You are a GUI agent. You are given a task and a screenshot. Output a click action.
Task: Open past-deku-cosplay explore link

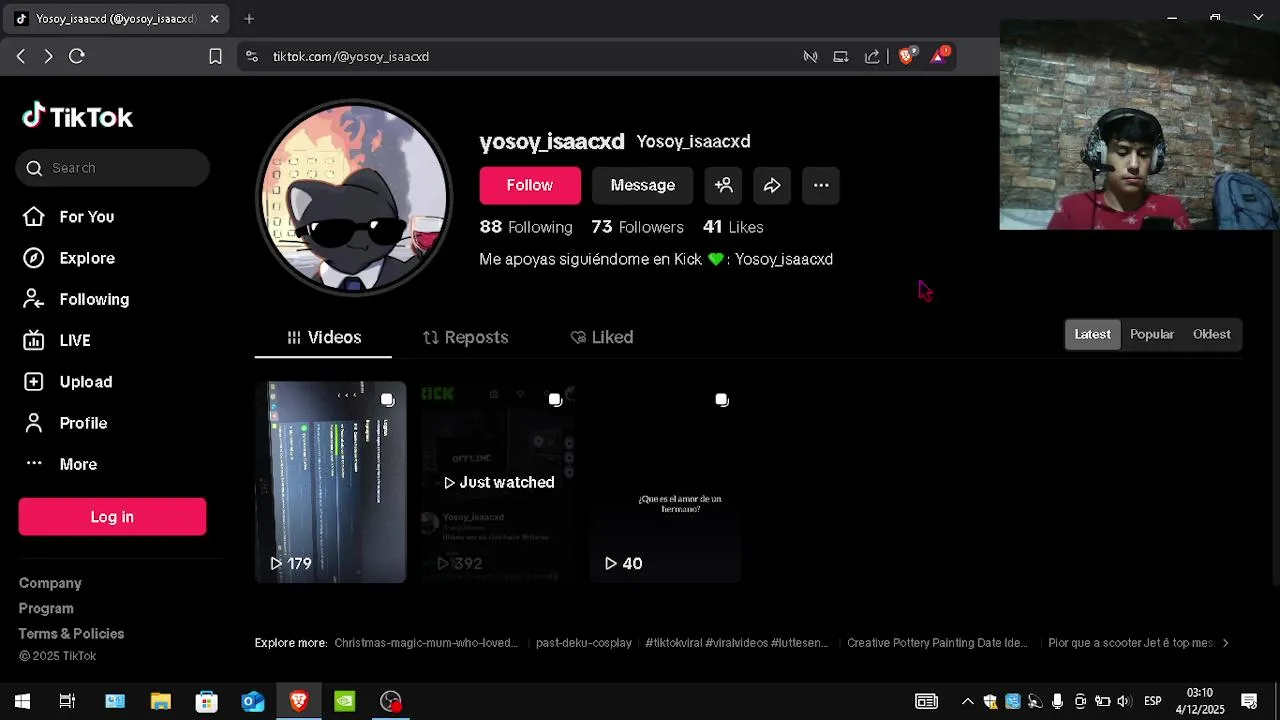coord(584,643)
